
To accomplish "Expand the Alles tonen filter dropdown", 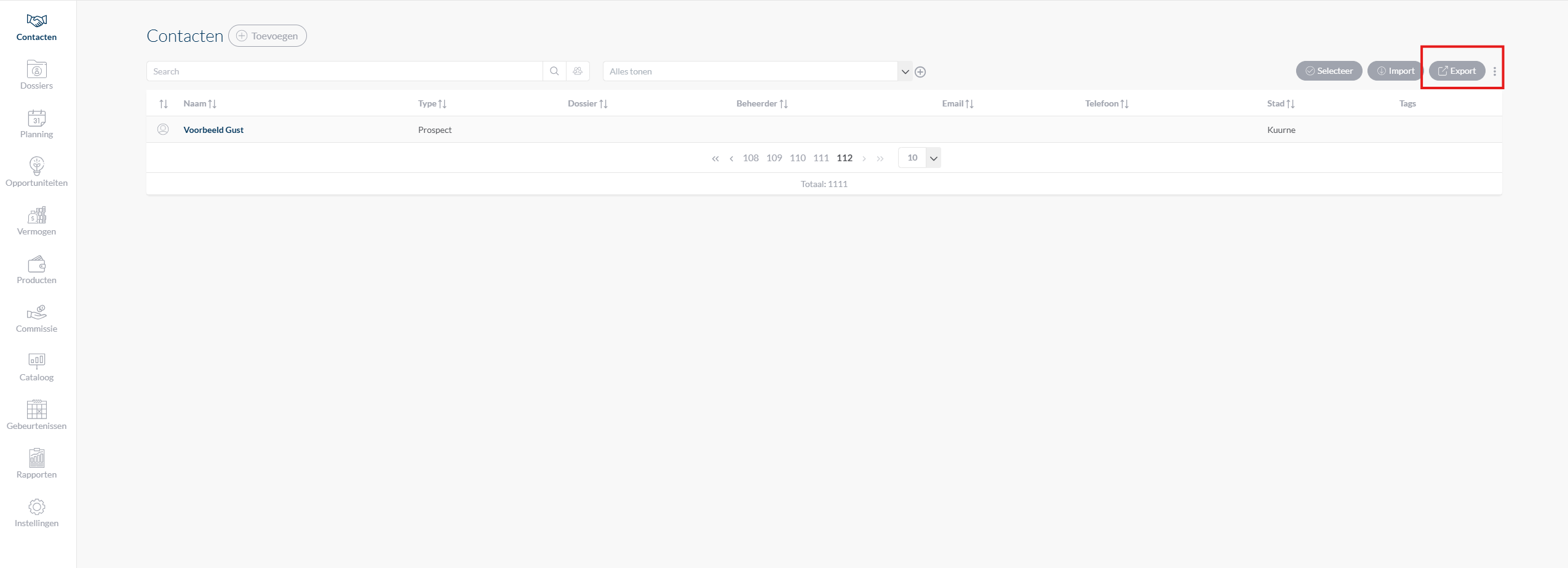I will click(x=905, y=72).
